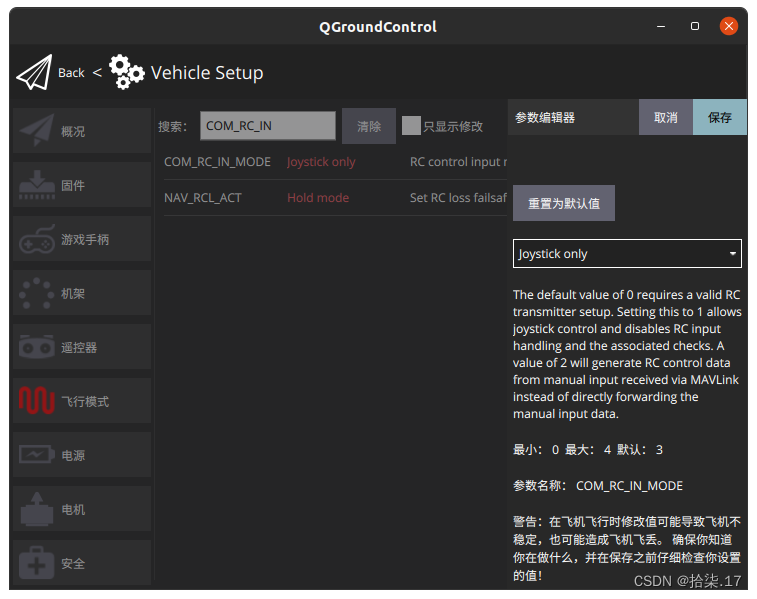757x599 pixels.
Task: Open the 固件 firmware download icon
Action: click(37, 185)
